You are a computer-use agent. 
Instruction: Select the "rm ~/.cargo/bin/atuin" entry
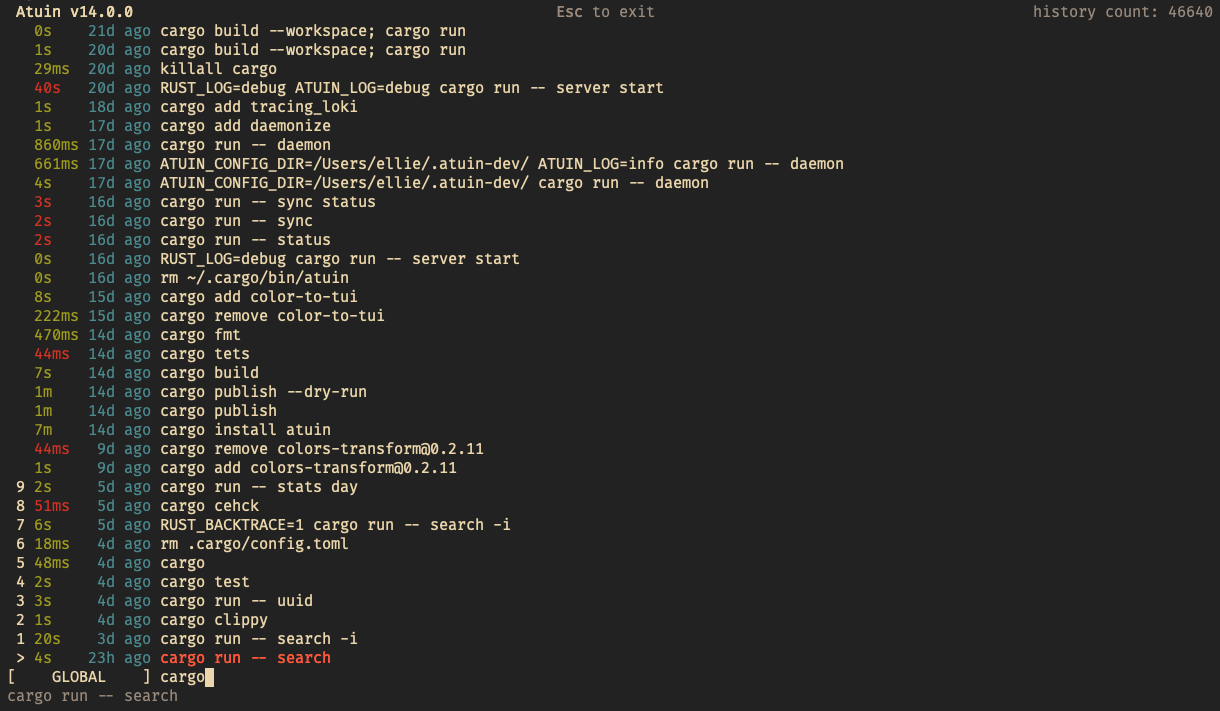point(254,278)
